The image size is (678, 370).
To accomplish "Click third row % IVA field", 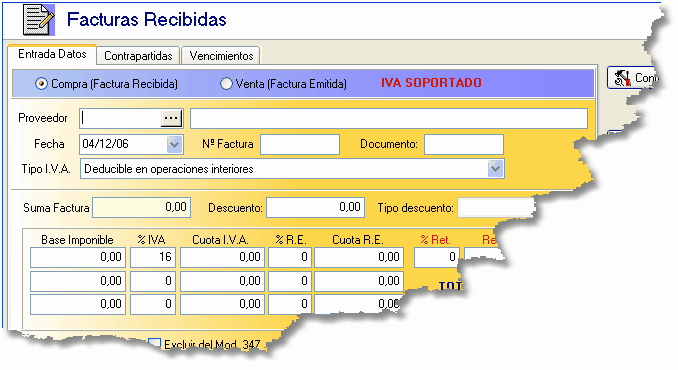I will click(153, 304).
